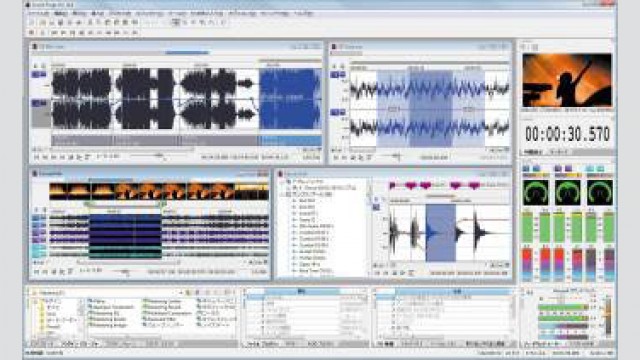Click the first transport icon under the multichannel waveform
The height and width of the screenshot is (360, 640).
click(x=36, y=271)
